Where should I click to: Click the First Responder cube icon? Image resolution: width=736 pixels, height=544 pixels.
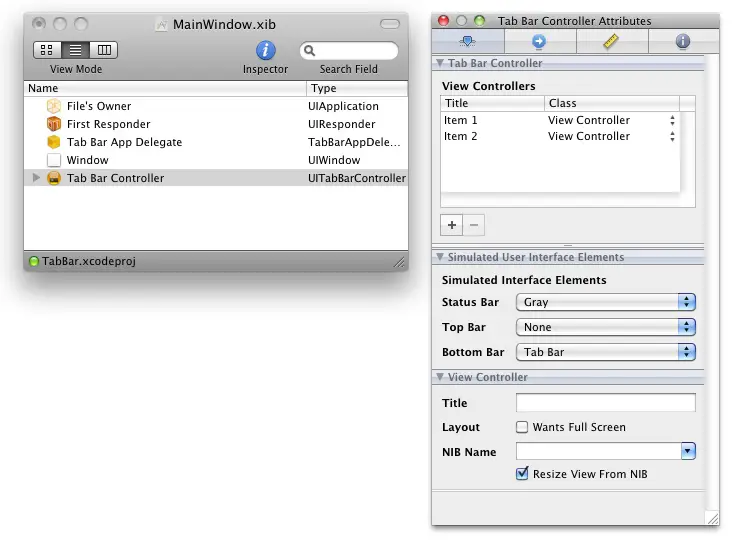coord(54,124)
